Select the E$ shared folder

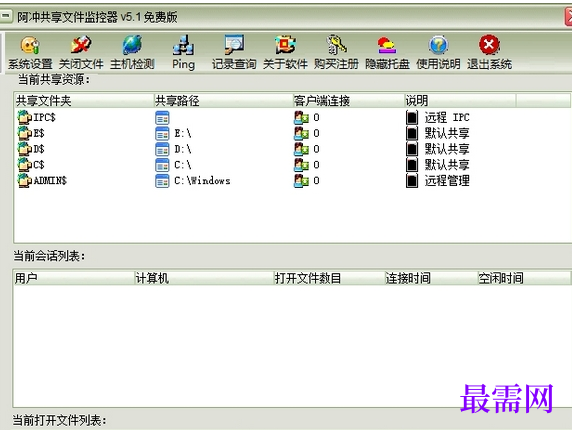click(31, 133)
